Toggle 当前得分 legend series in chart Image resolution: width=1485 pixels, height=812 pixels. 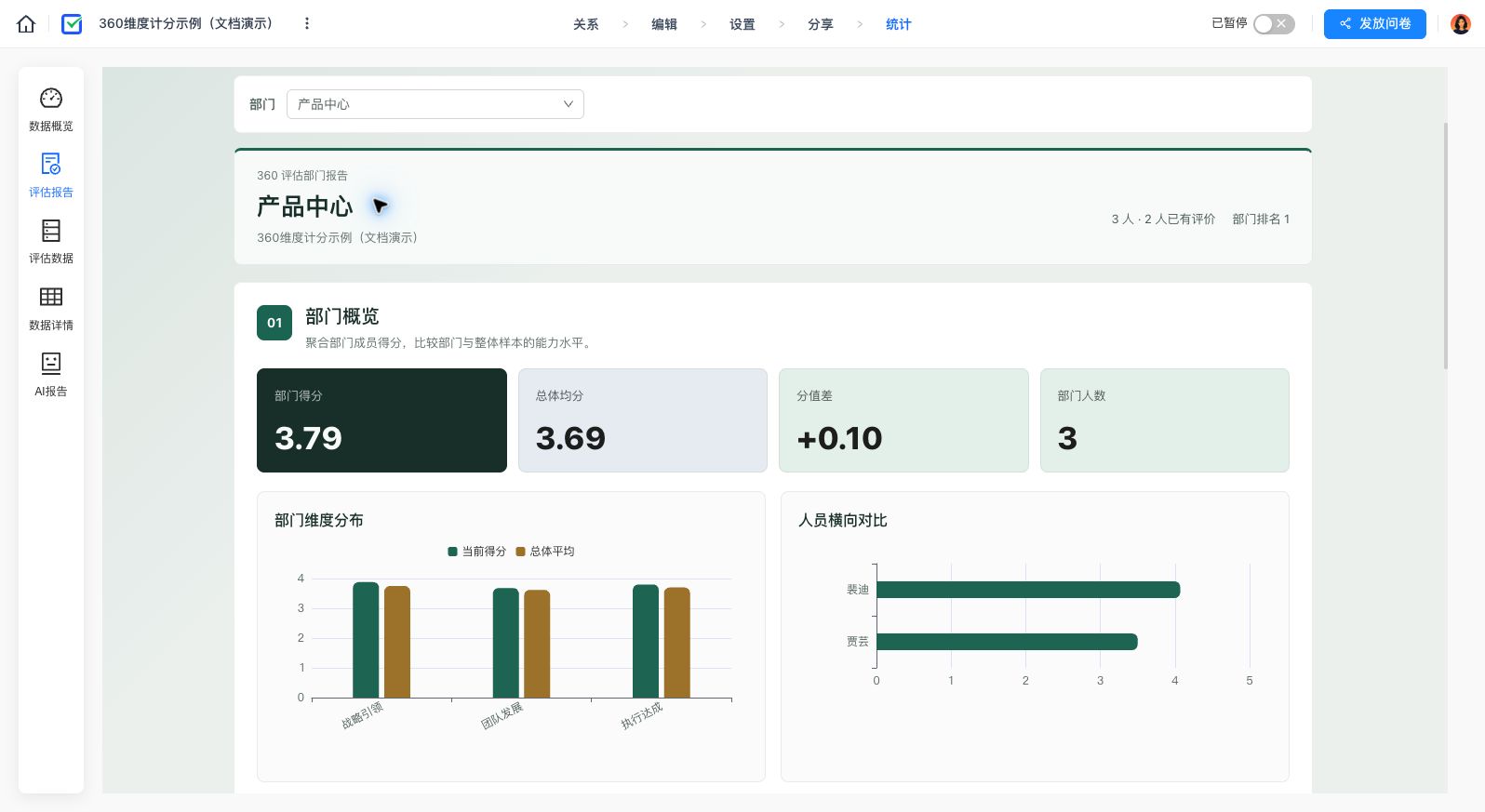point(476,552)
